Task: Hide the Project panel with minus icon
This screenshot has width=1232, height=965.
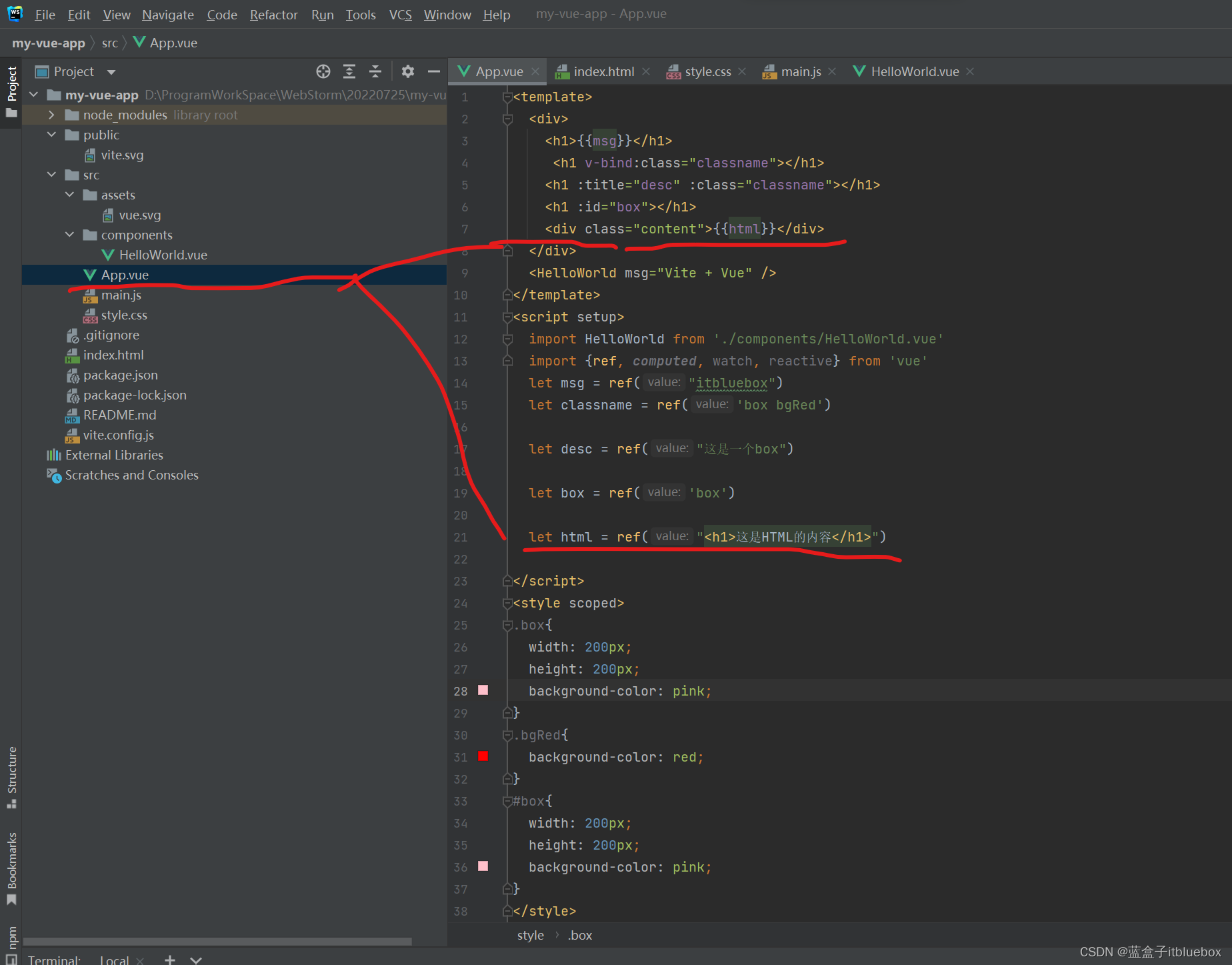Action: coord(434,71)
